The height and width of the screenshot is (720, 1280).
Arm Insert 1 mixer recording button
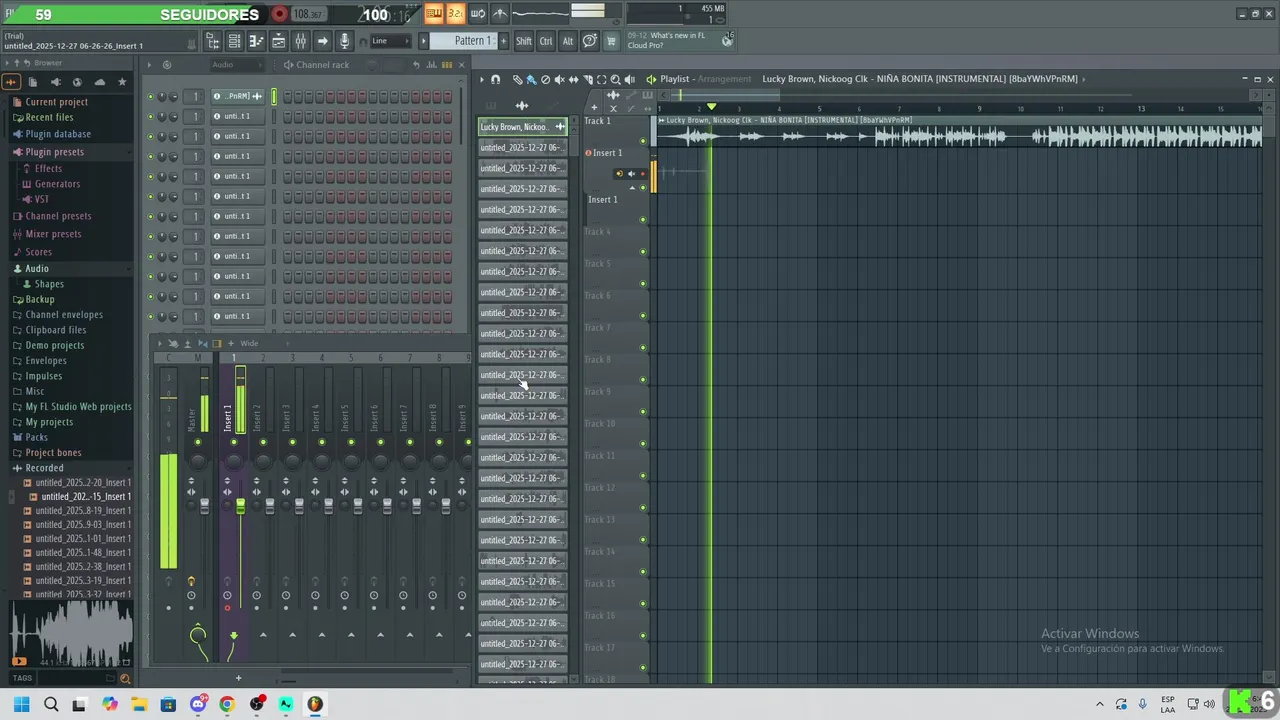[227, 608]
